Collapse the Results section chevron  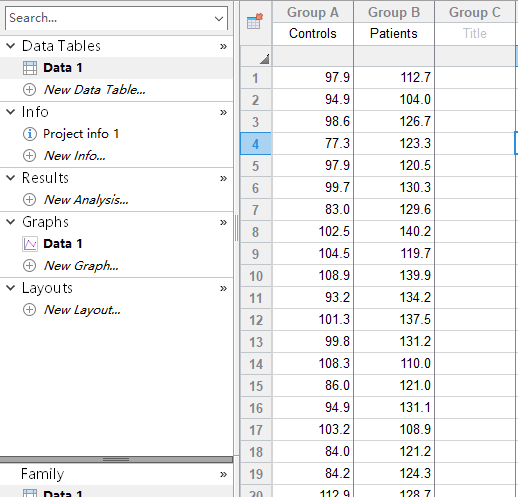11,178
